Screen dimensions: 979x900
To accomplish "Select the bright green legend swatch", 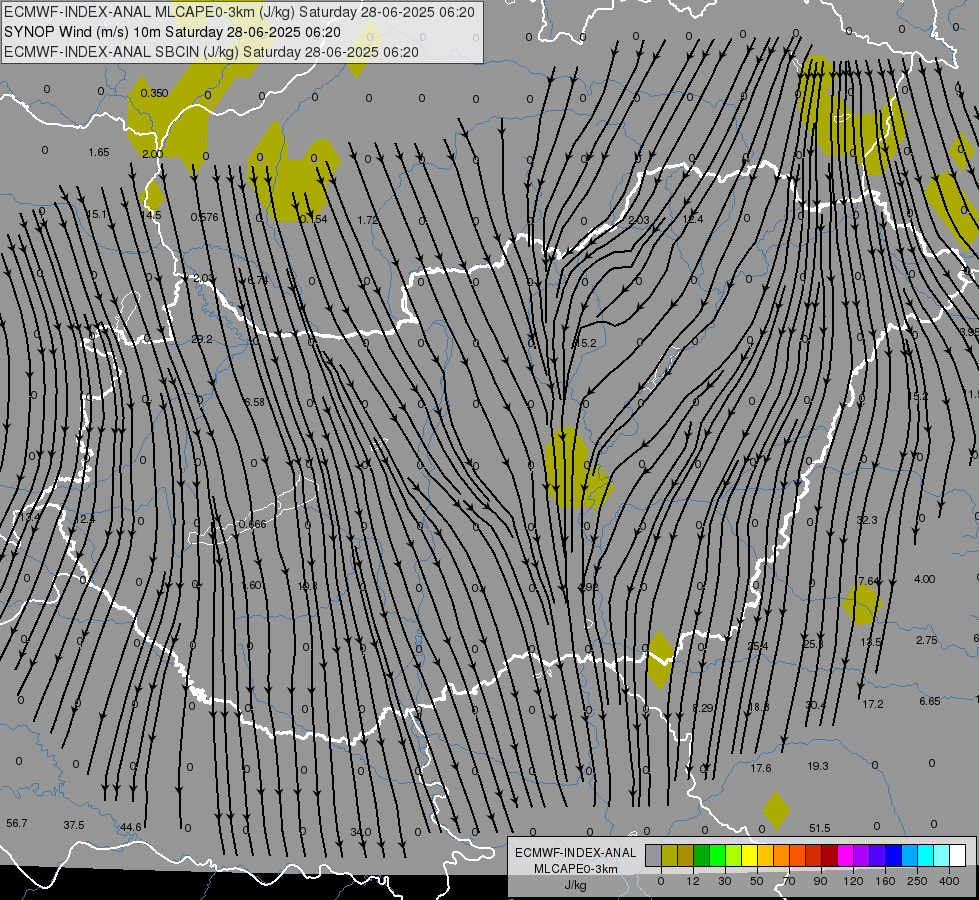I will [718, 856].
